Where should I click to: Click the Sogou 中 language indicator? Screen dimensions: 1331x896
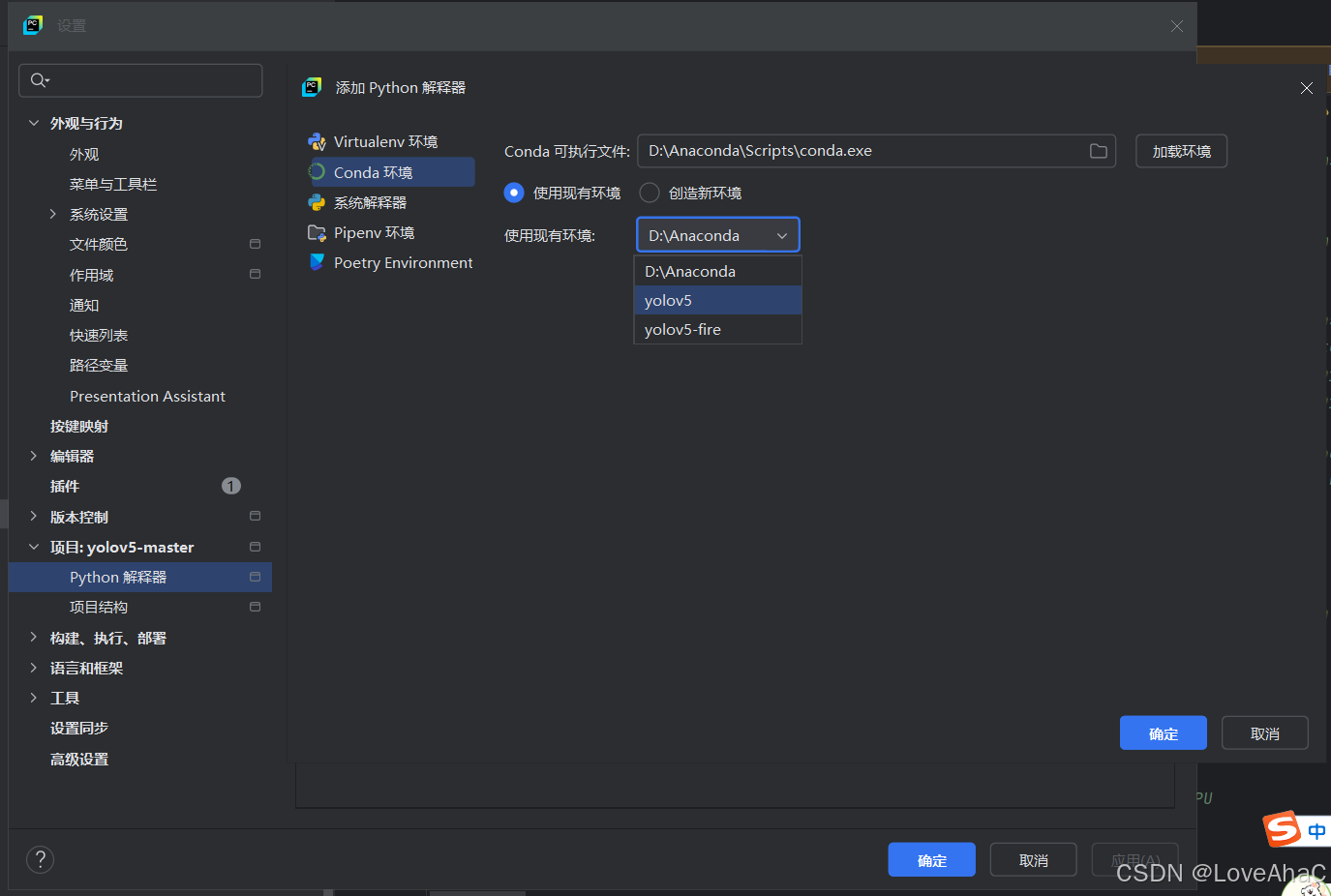(x=1316, y=831)
